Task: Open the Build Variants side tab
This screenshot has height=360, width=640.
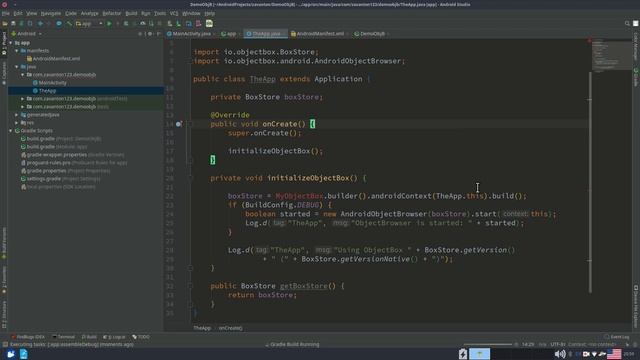Action: [x=4, y=243]
